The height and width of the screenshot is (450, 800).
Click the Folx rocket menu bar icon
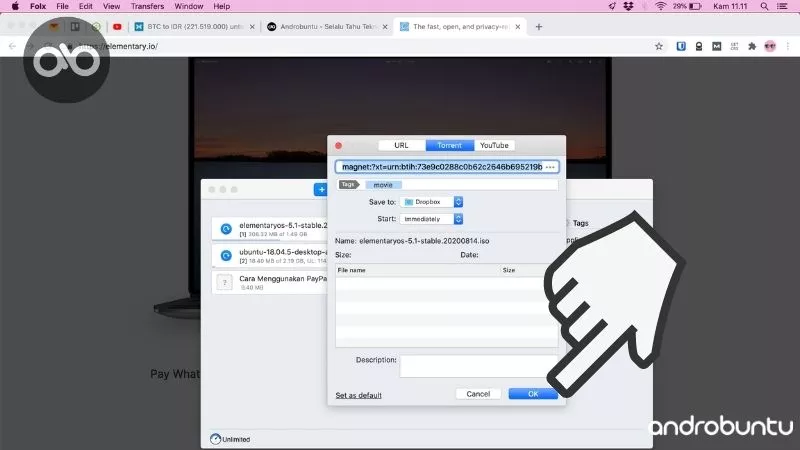pos(612,6)
